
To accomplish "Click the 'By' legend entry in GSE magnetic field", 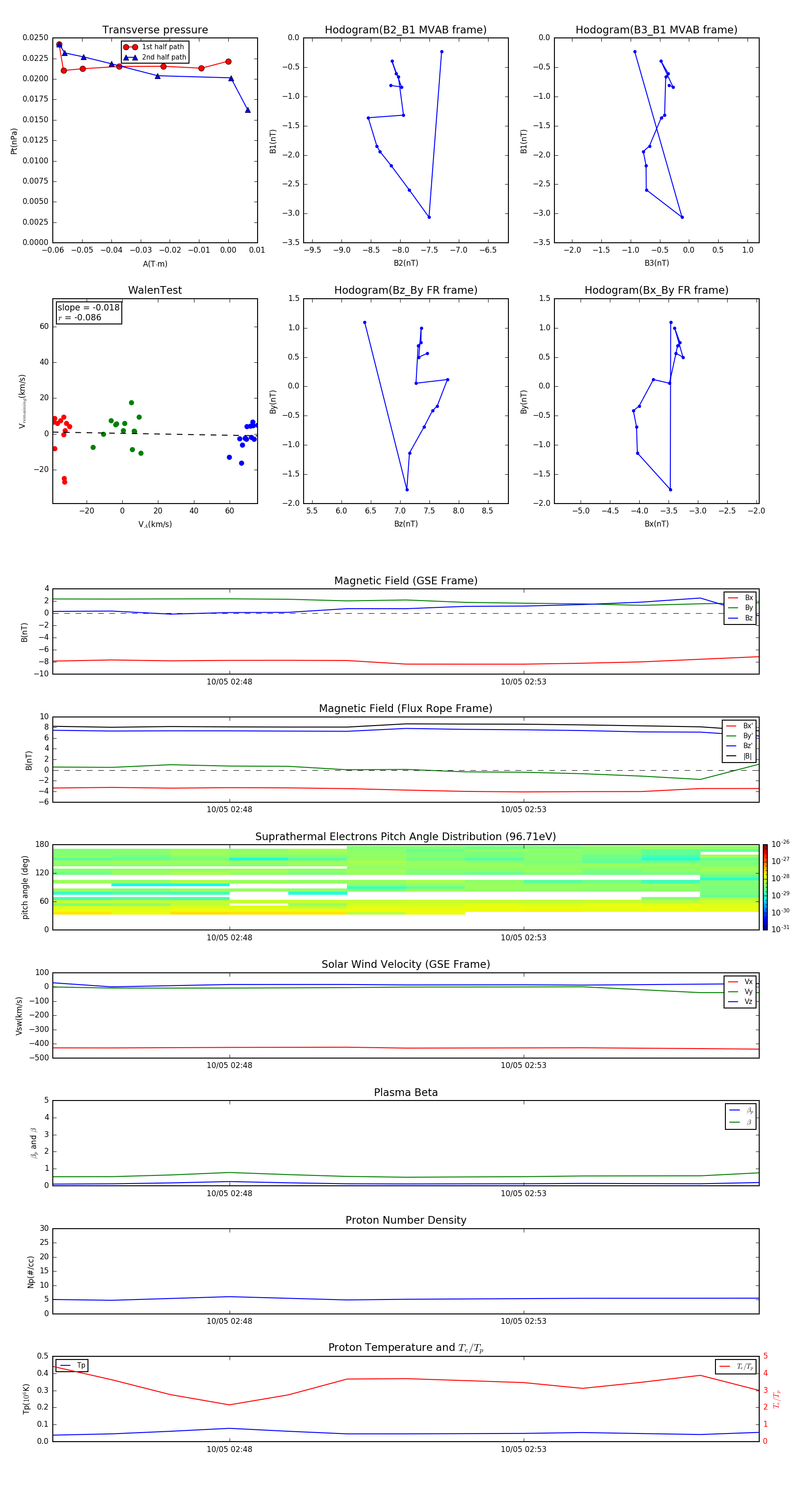I will (x=740, y=607).
